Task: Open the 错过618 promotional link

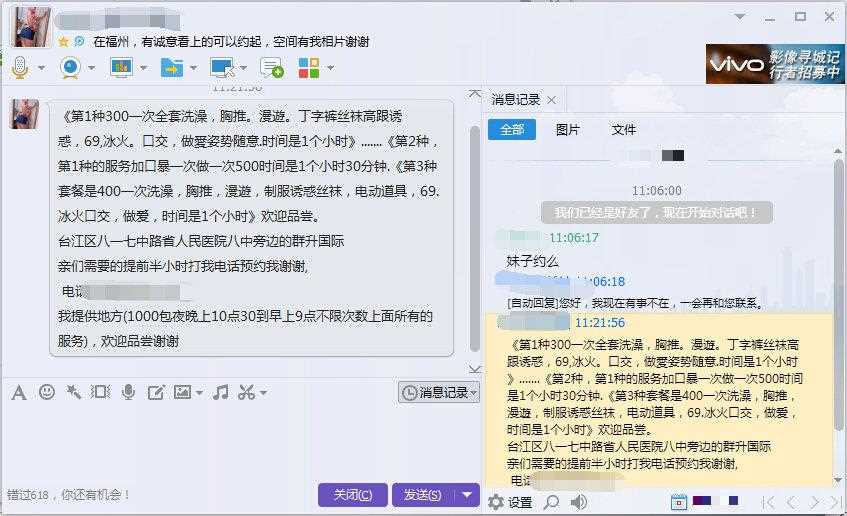Action: tap(68, 494)
